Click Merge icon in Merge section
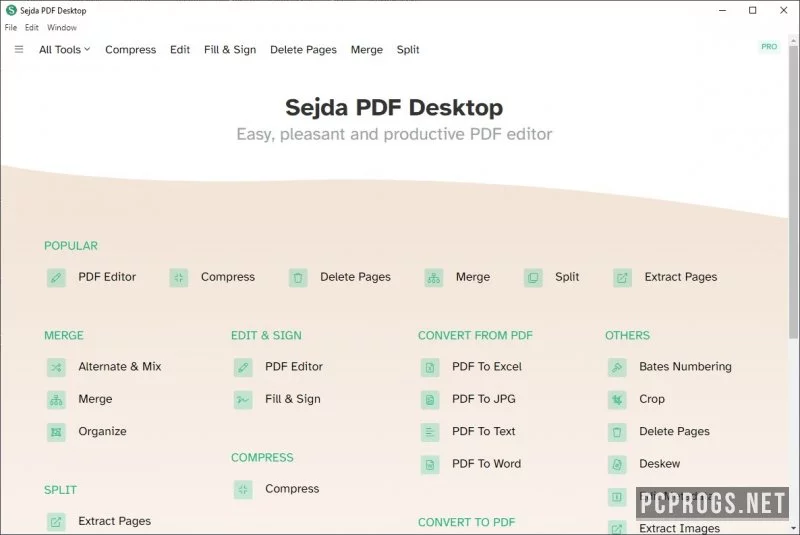 [x=56, y=400]
